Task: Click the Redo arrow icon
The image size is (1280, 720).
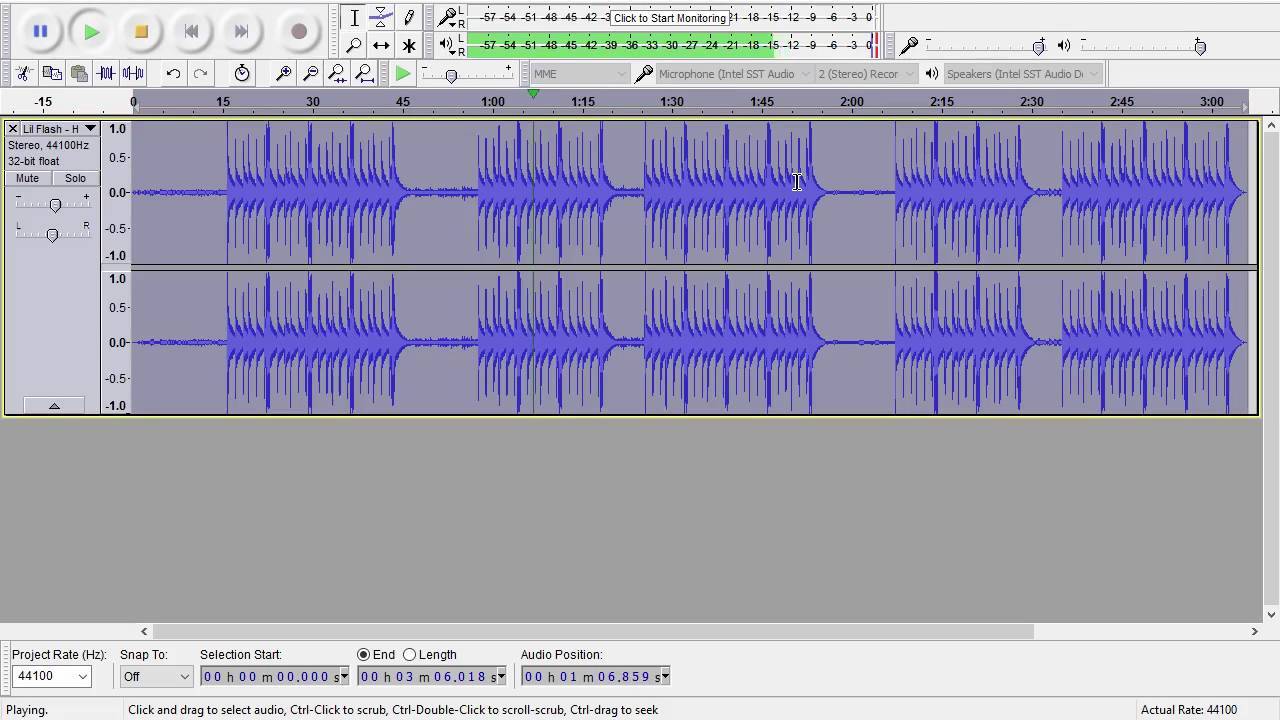Action: click(x=200, y=73)
